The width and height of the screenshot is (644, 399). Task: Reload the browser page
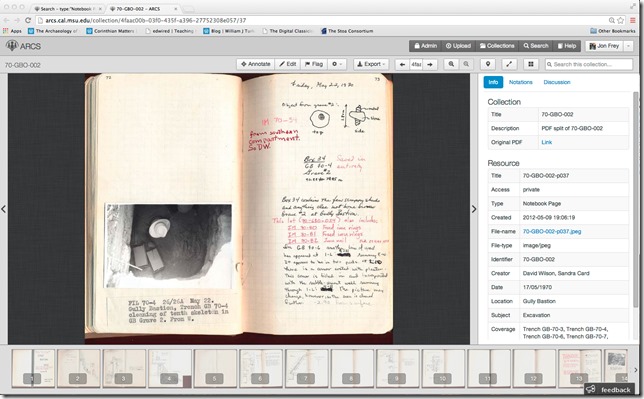(x=28, y=20)
